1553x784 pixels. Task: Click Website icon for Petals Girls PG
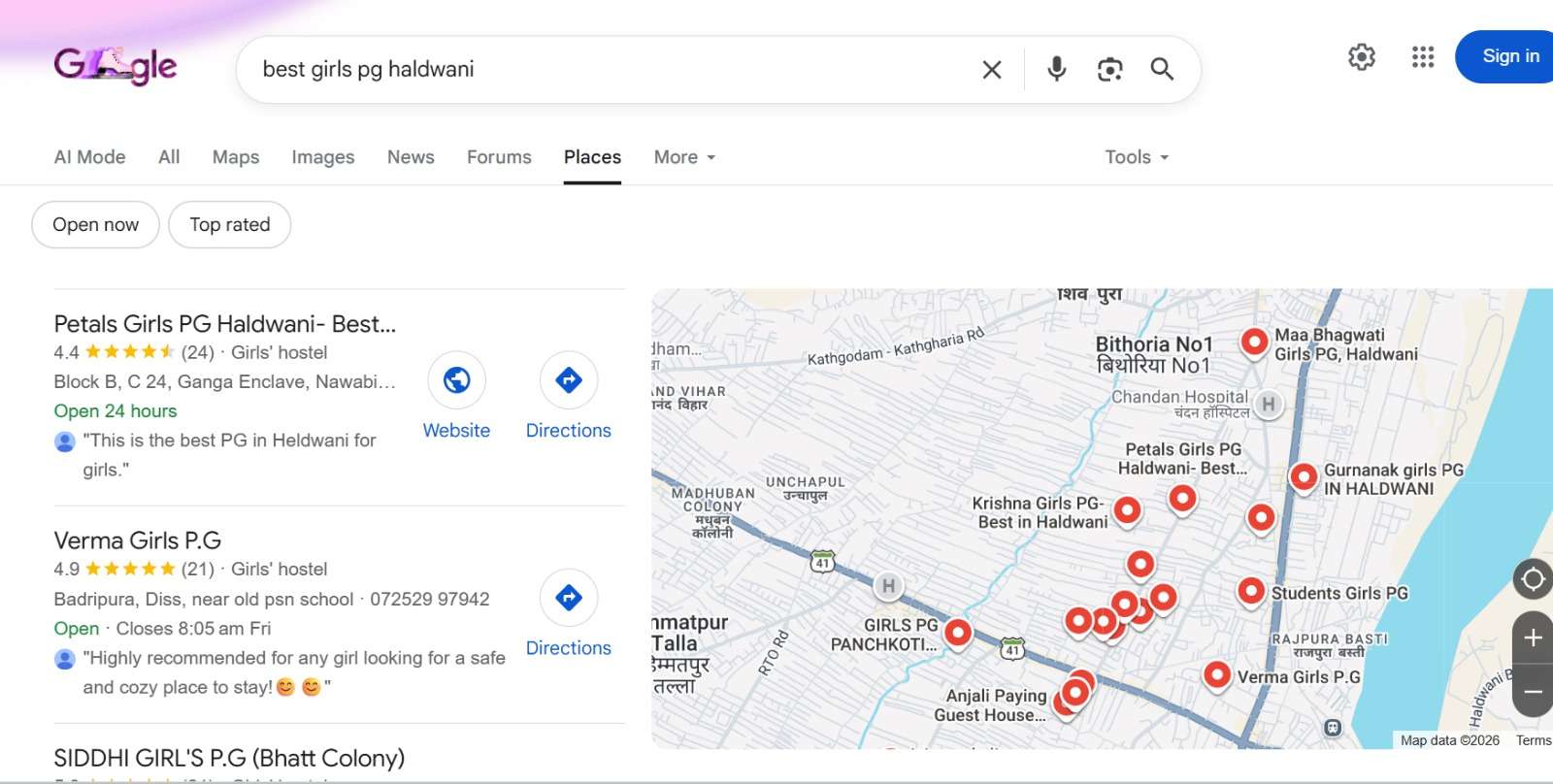456,380
